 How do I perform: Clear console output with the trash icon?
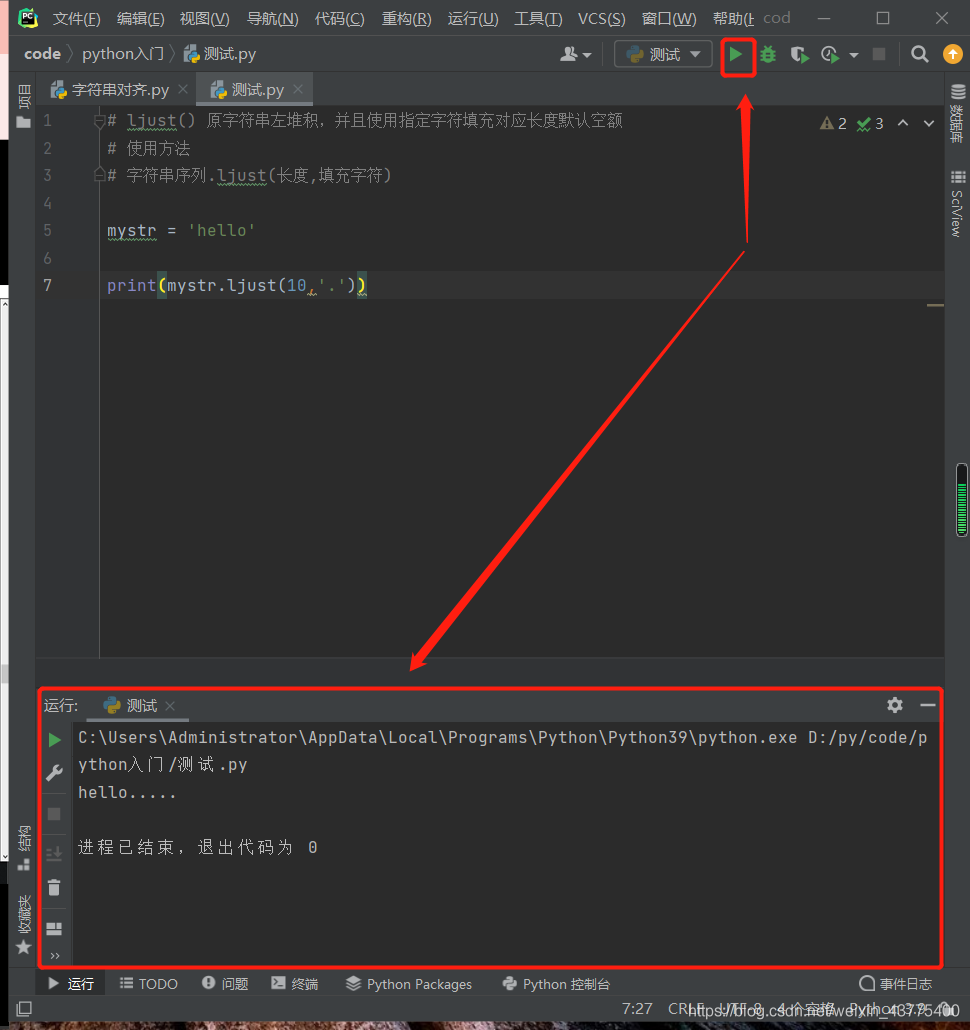click(x=55, y=887)
